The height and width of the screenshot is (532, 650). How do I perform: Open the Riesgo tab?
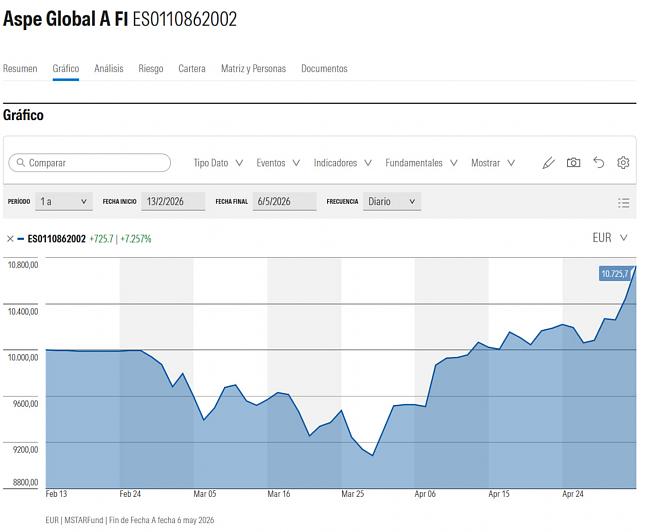click(151, 69)
